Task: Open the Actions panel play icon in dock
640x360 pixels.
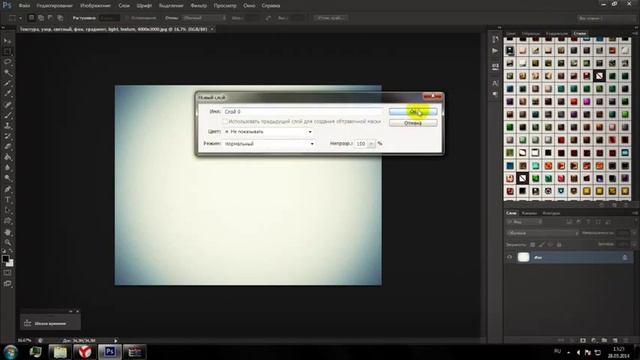Action: pyautogui.click(x=495, y=51)
